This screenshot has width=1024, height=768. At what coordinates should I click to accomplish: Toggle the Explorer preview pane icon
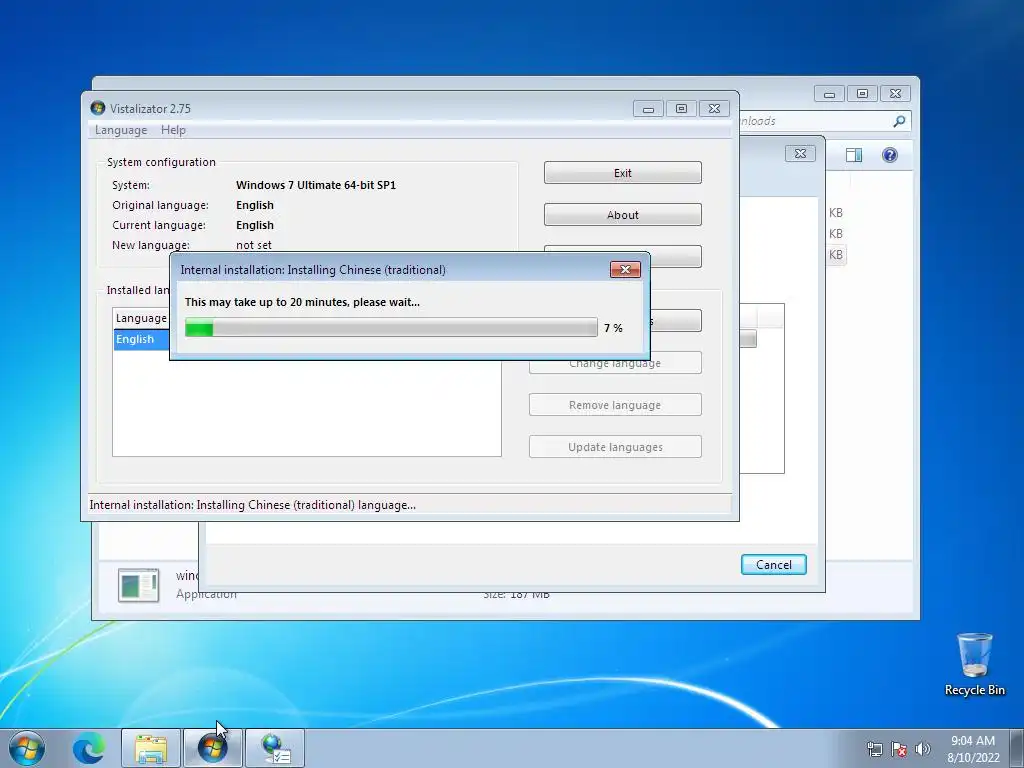(x=854, y=155)
